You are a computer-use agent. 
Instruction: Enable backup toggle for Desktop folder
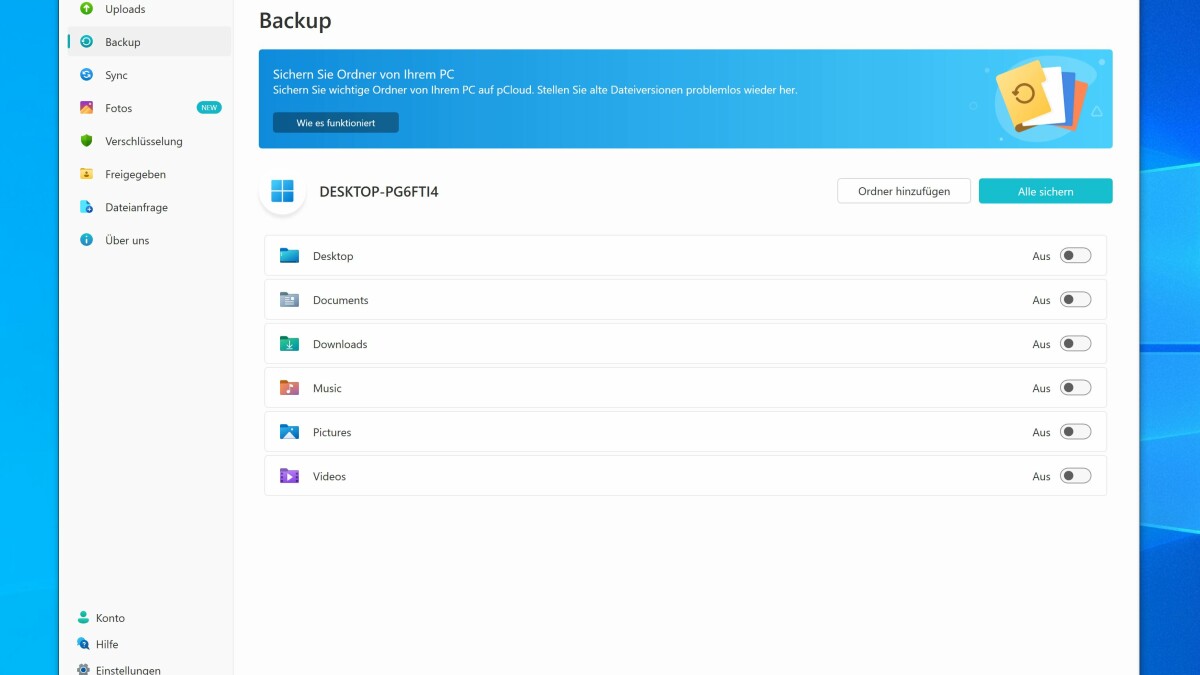coord(1075,256)
